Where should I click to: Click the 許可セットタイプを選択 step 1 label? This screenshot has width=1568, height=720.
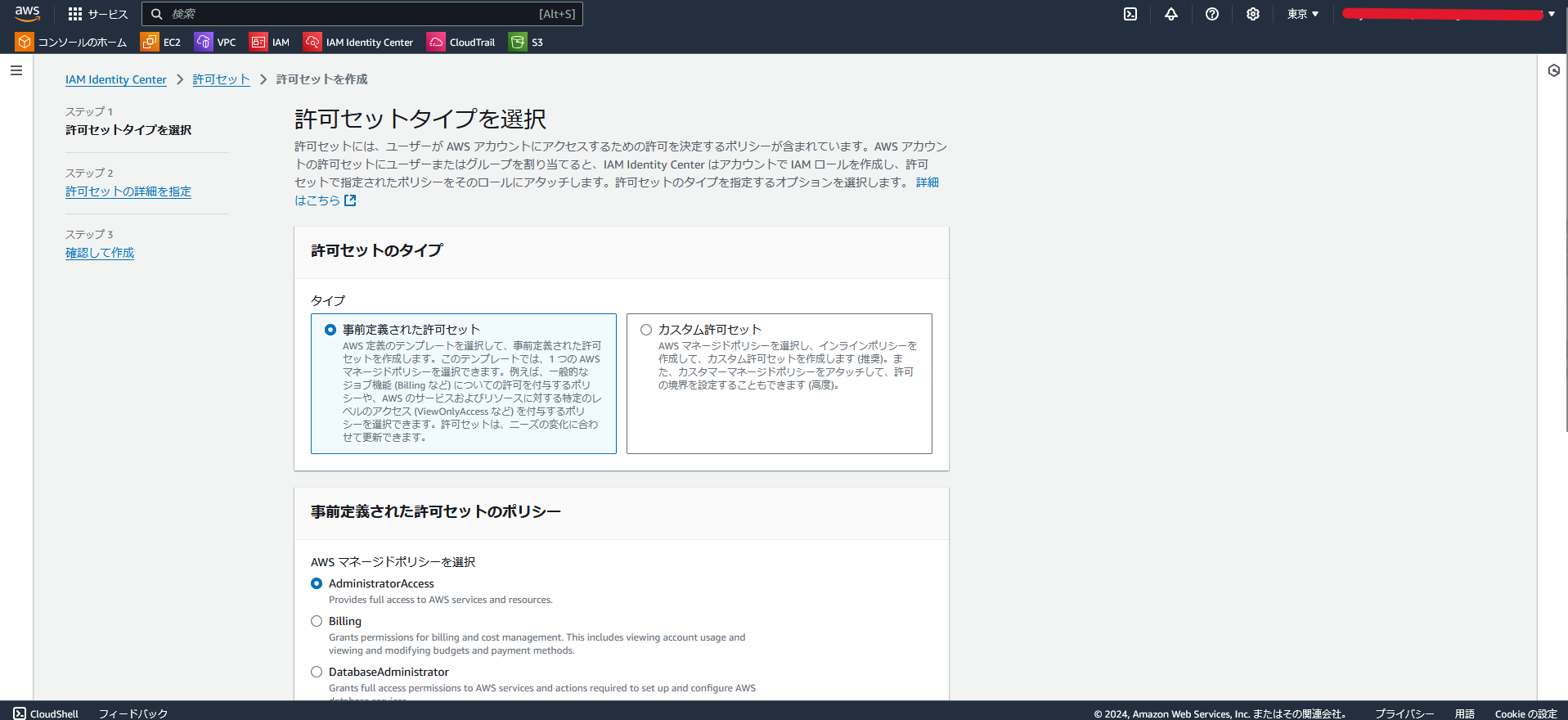point(128,130)
